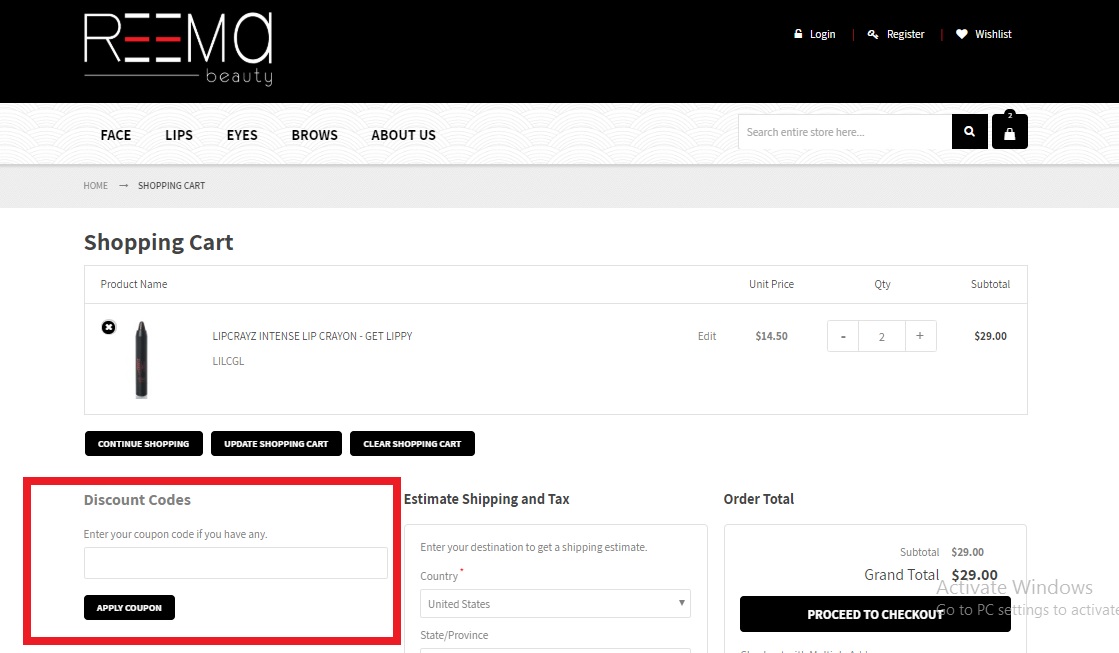Open the Eyes menu

[242, 135]
